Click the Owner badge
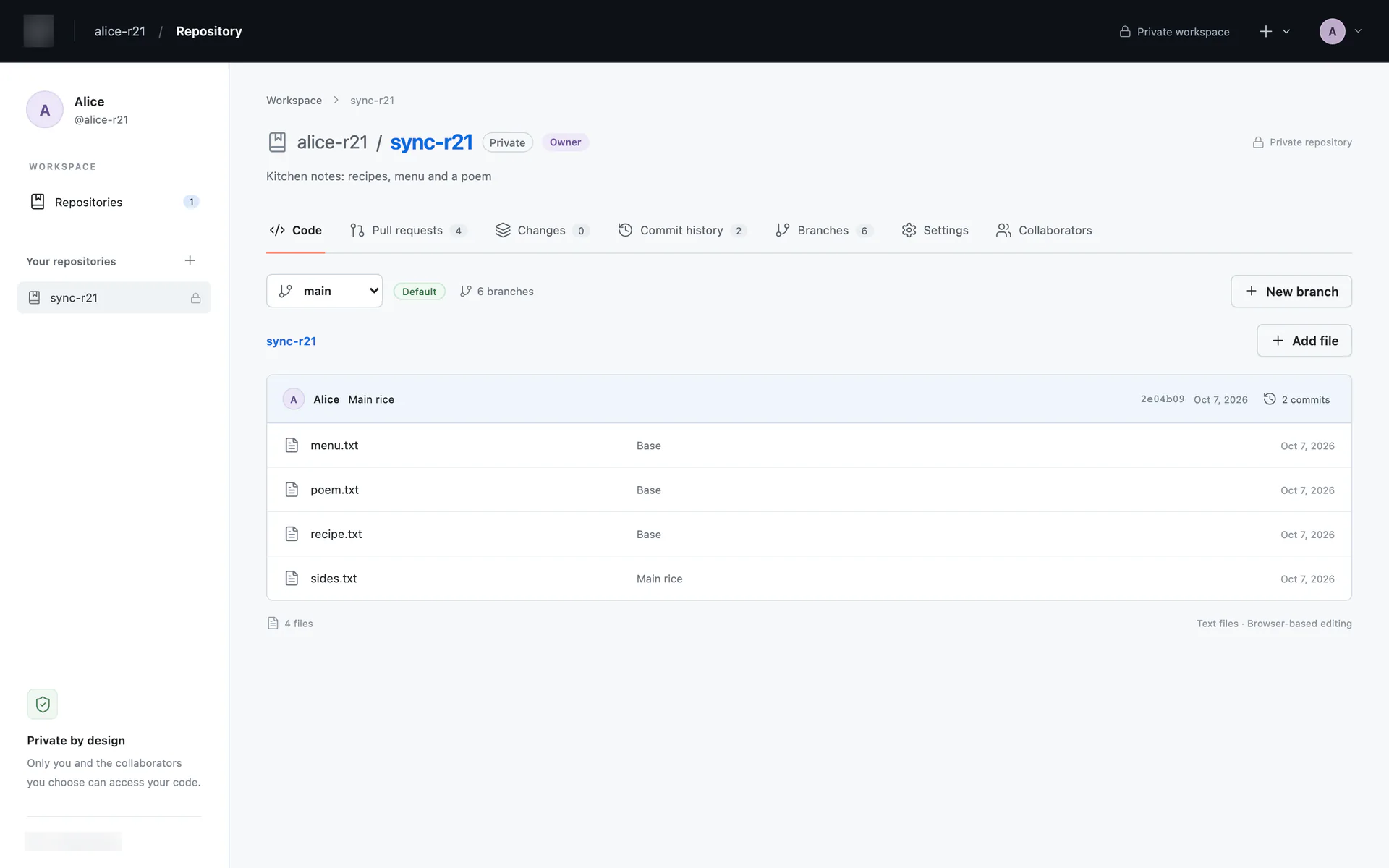This screenshot has width=1389, height=868. 565,142
